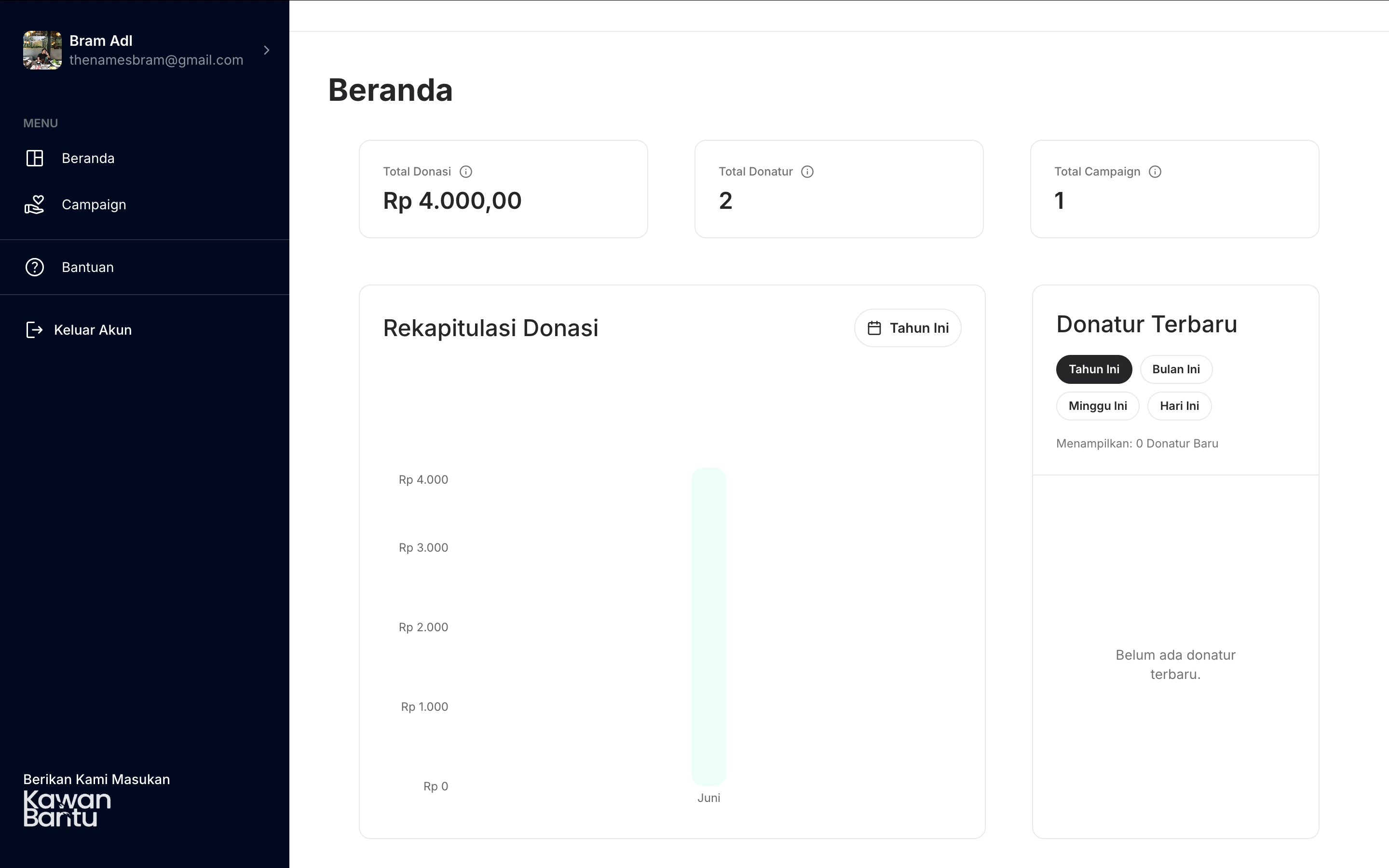Viewport: 1389px width, 868px height.
Task: Click the Total Campaign label
Action: coord(1097,172)
